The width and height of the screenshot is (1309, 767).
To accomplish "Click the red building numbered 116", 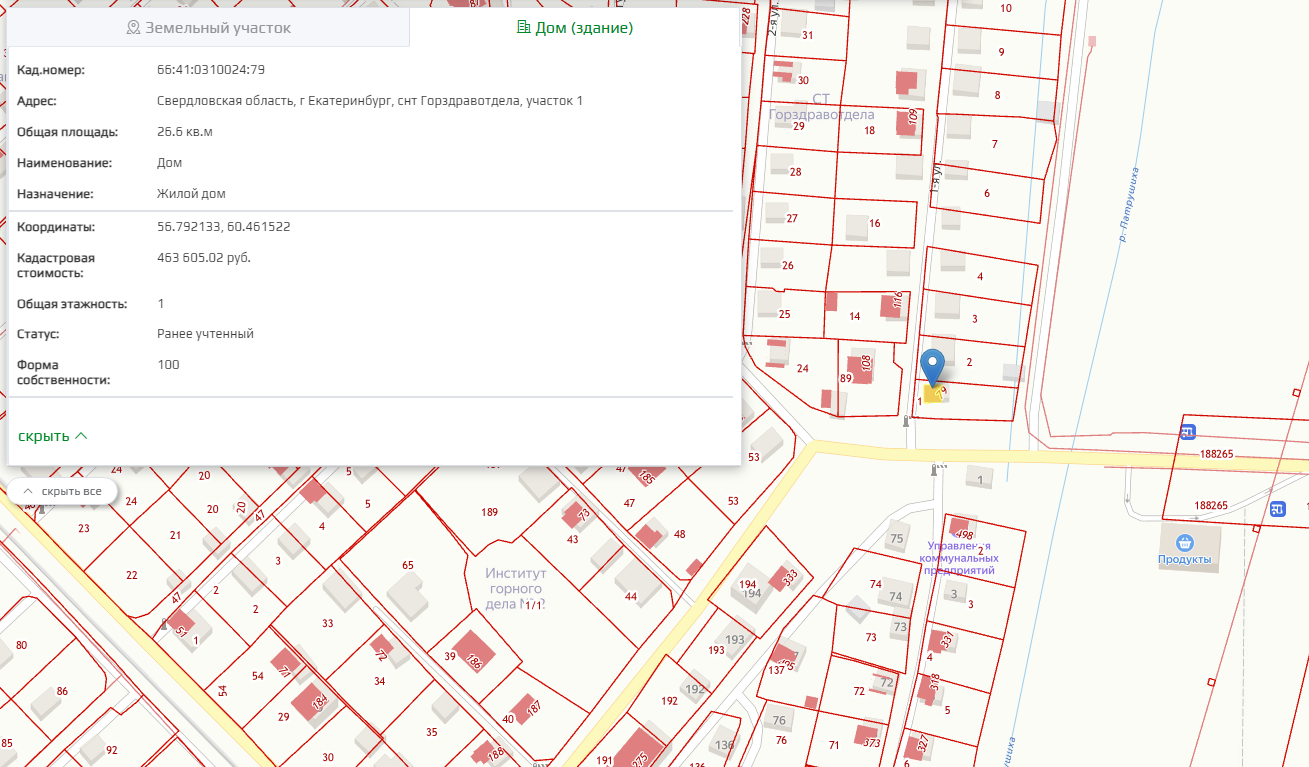I will [891, 304].
